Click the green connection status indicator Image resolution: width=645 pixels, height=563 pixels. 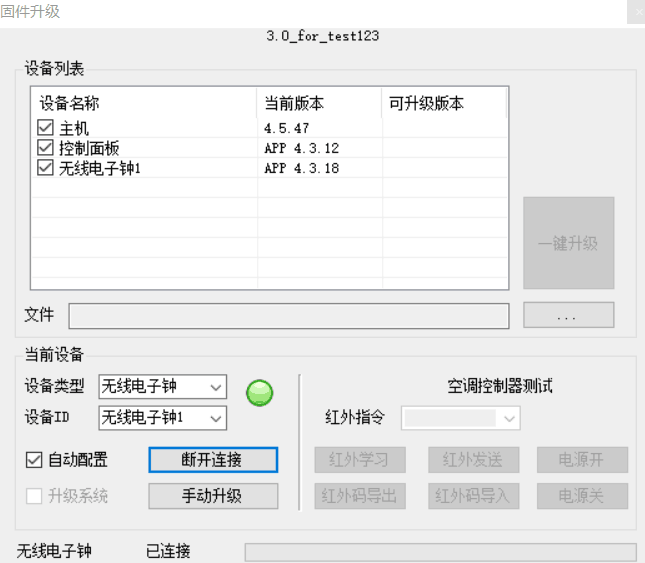[260, 393]
